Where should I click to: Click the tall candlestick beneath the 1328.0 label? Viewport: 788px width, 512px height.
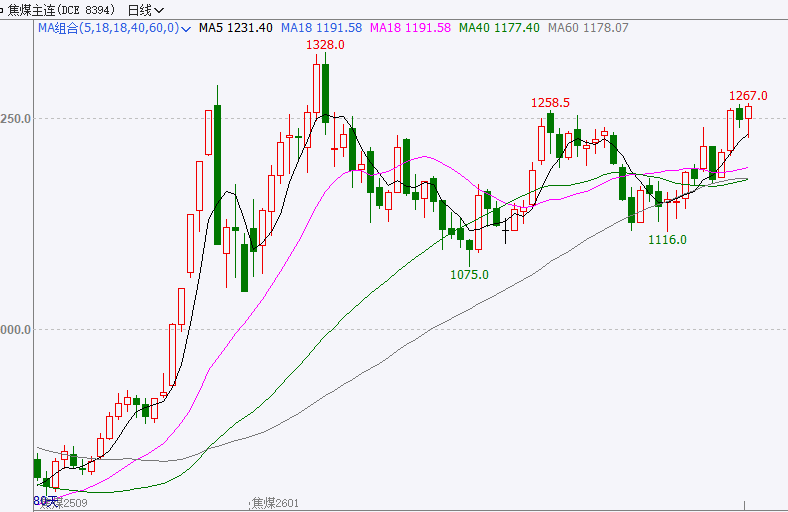tap(325, 92)
